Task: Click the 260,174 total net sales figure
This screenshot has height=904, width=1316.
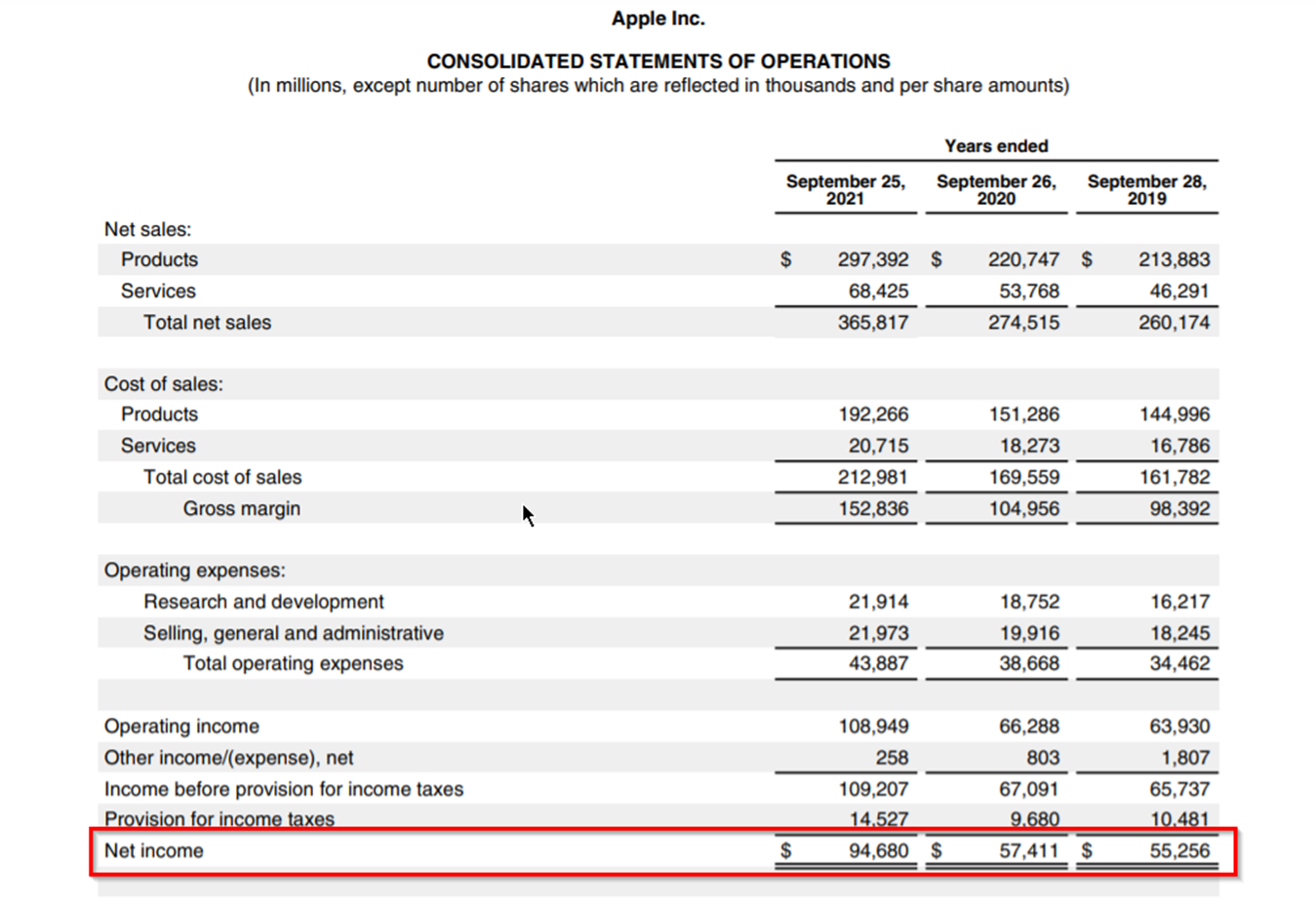Action: (x=1174, y=322)
